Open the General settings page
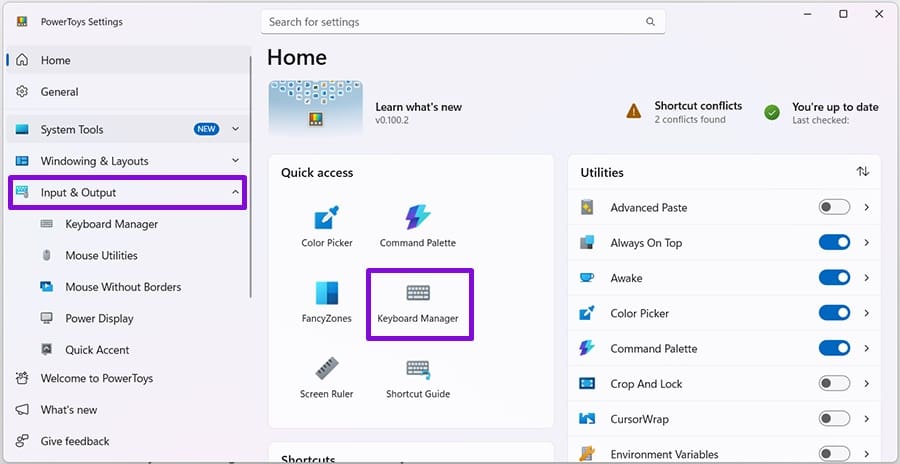 click(x=127, y=91)
